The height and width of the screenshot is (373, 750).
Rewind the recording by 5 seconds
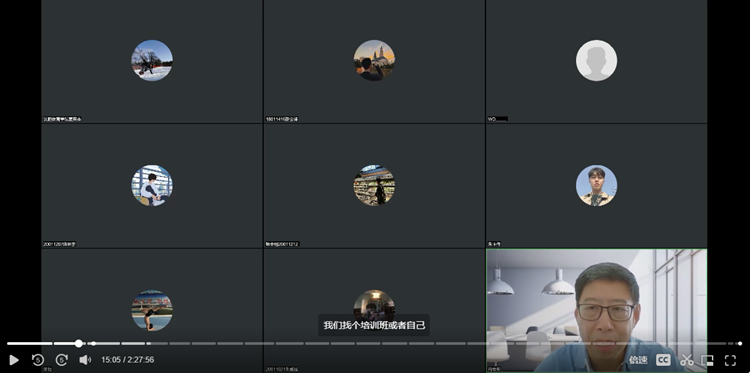point(38,360)
